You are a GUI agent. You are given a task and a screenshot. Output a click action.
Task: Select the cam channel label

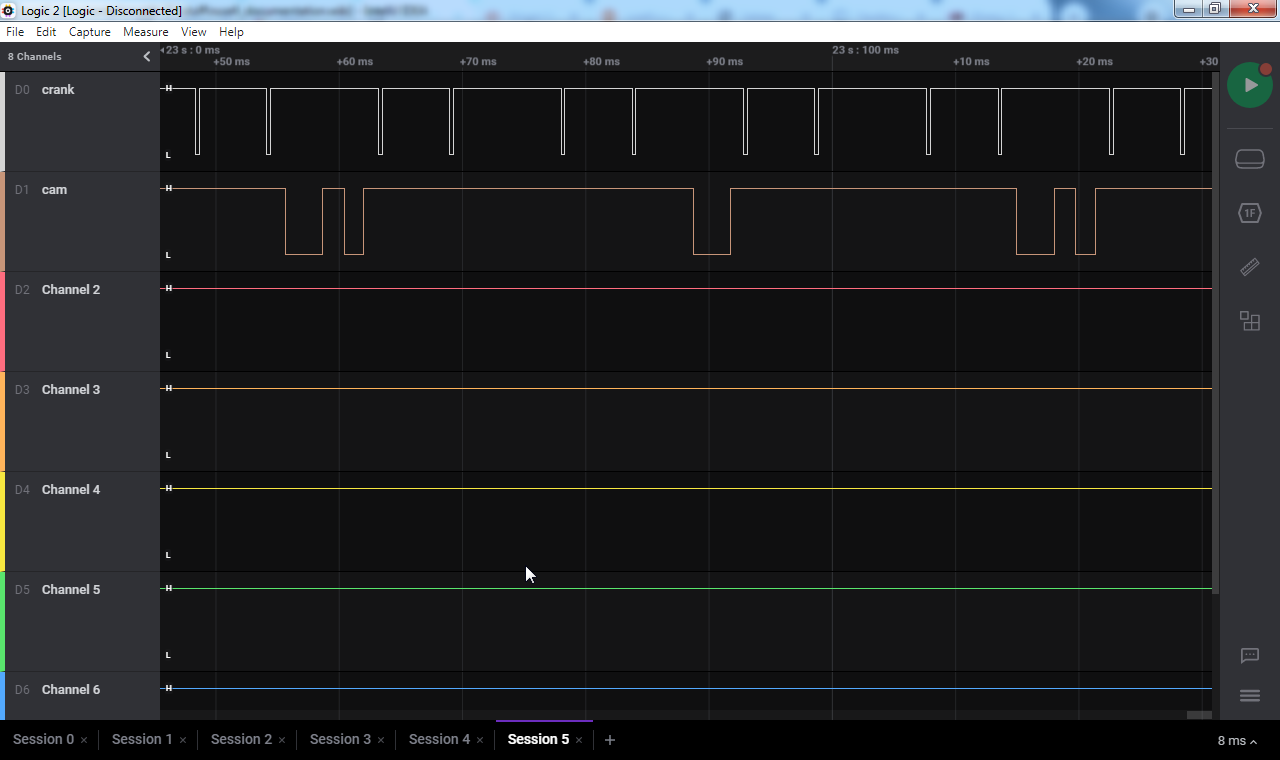point(54,190)
